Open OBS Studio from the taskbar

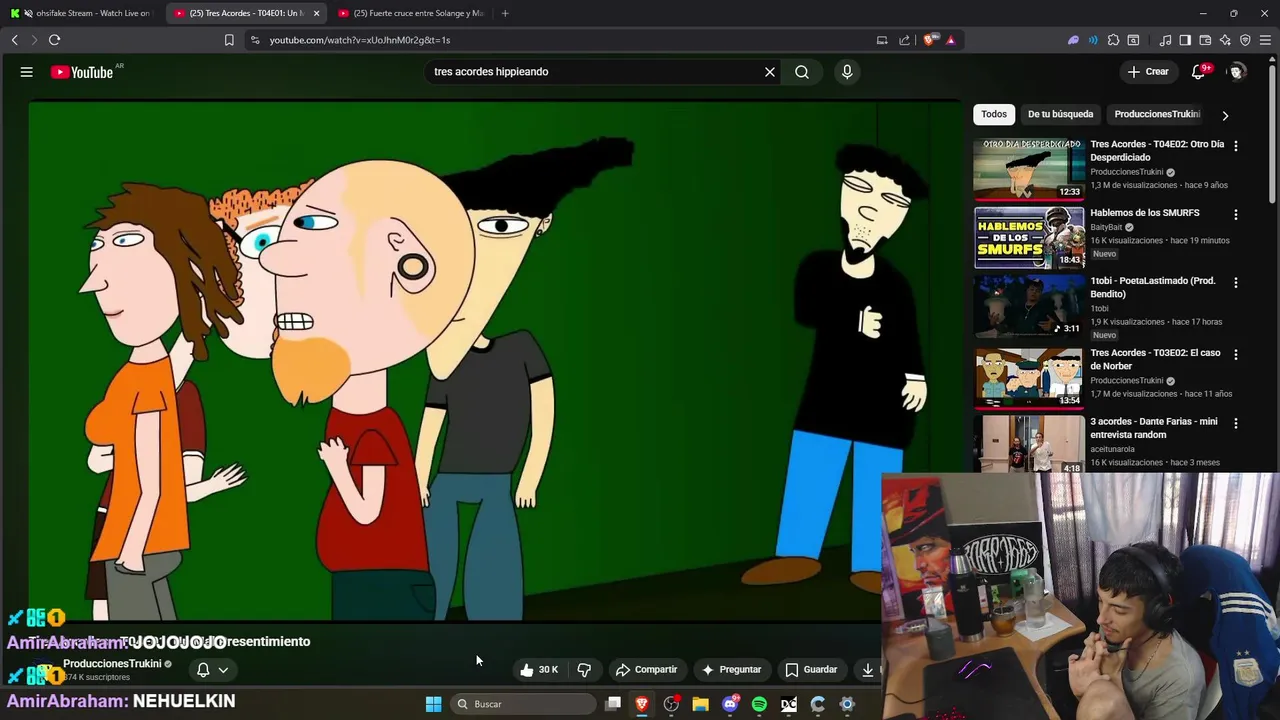coord(671,704)
